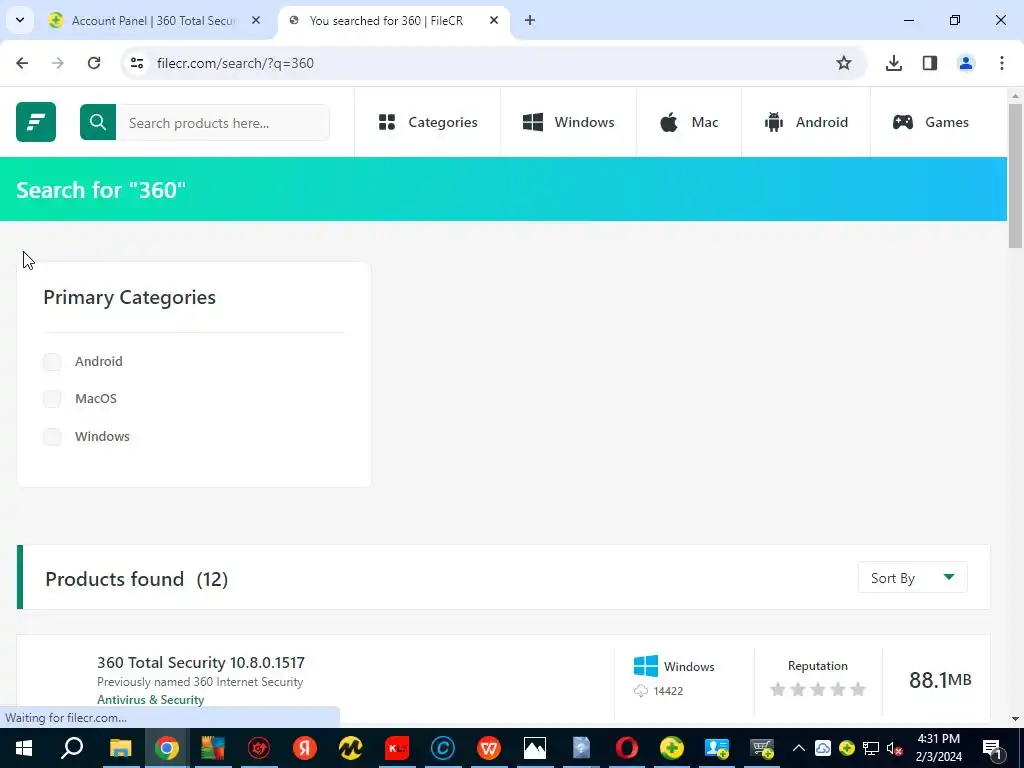Open 360 Total Security 10.8.0.1517 result

coord(200,662)
